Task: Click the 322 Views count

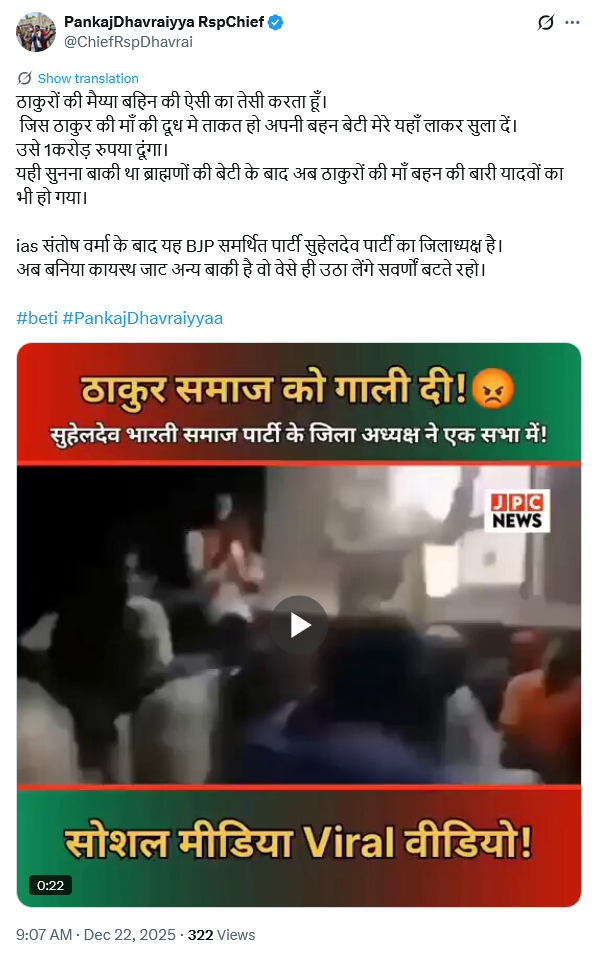Action: [221, 934]
